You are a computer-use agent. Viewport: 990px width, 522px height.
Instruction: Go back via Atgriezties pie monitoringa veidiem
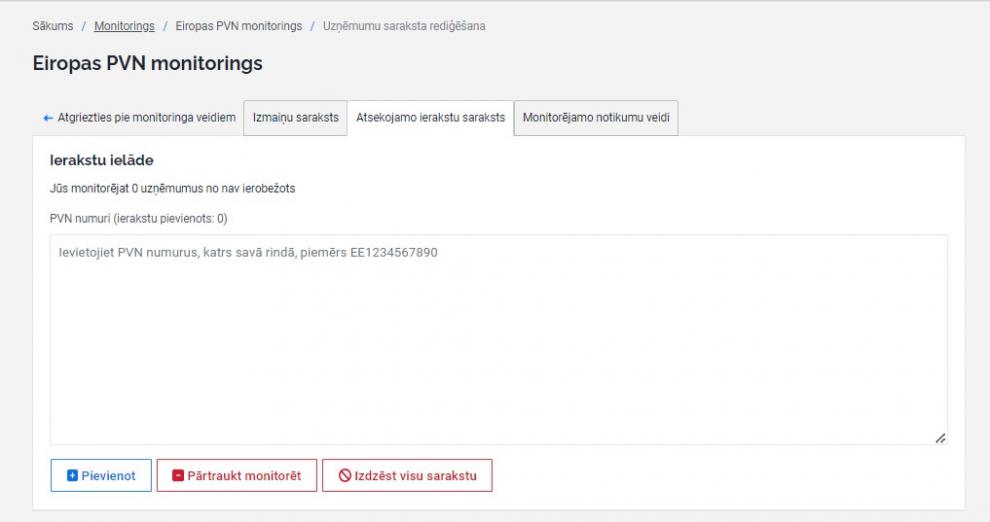point(146,118)
